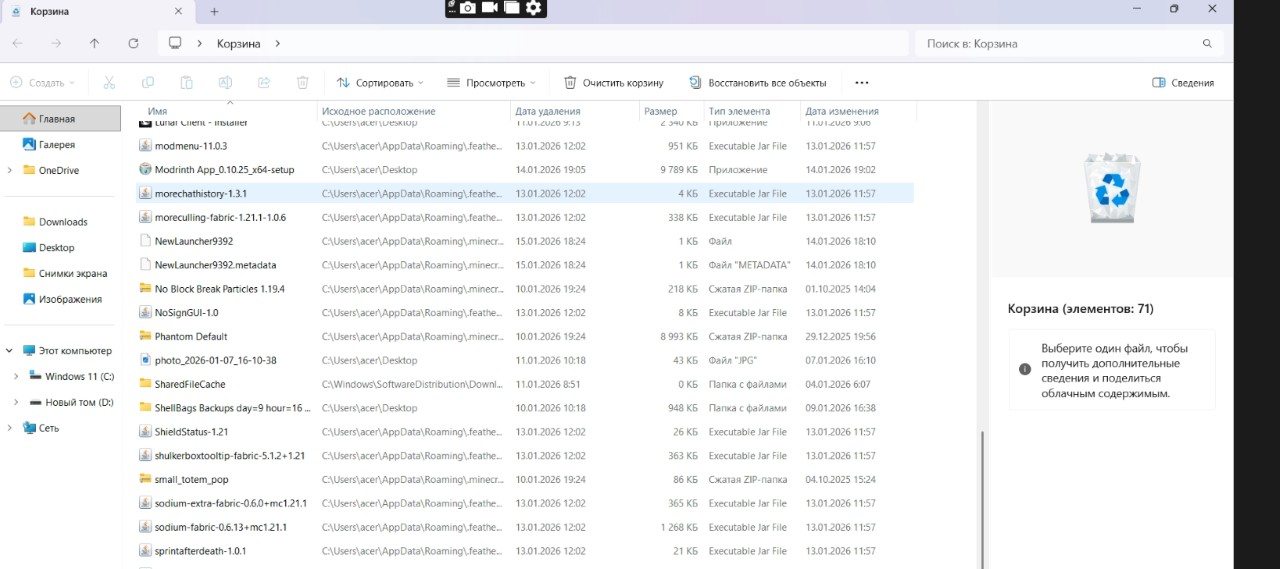Open the three-dots more options menu
This screenshot has width=1280, height=569.
(862, 83)
